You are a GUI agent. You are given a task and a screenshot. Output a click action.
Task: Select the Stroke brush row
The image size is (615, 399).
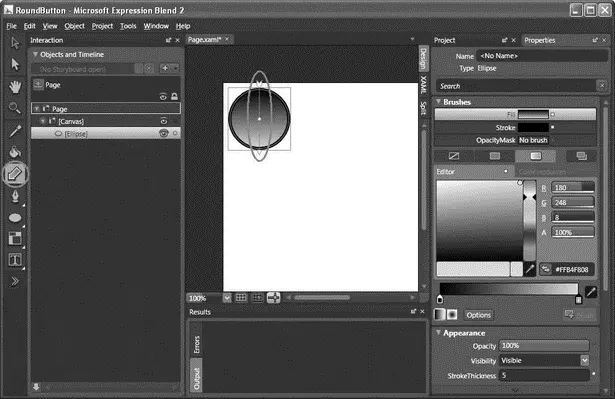tap(515, 128)
